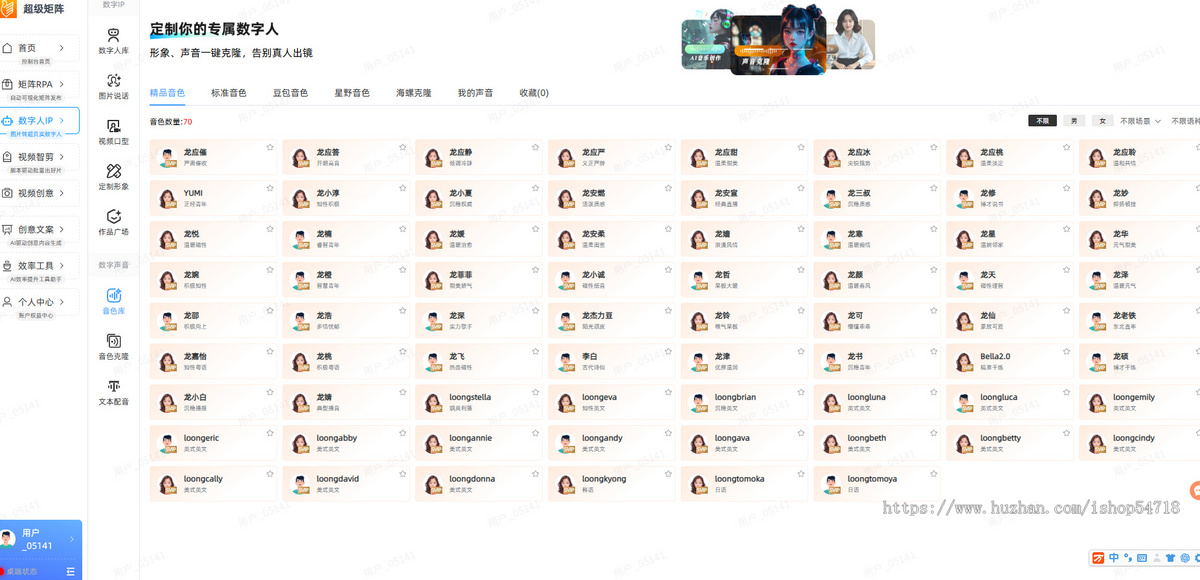Screen dimensions: 1200x580
Task: Expand the 矩阵RPA menu chevron
Action: point(62,84)
